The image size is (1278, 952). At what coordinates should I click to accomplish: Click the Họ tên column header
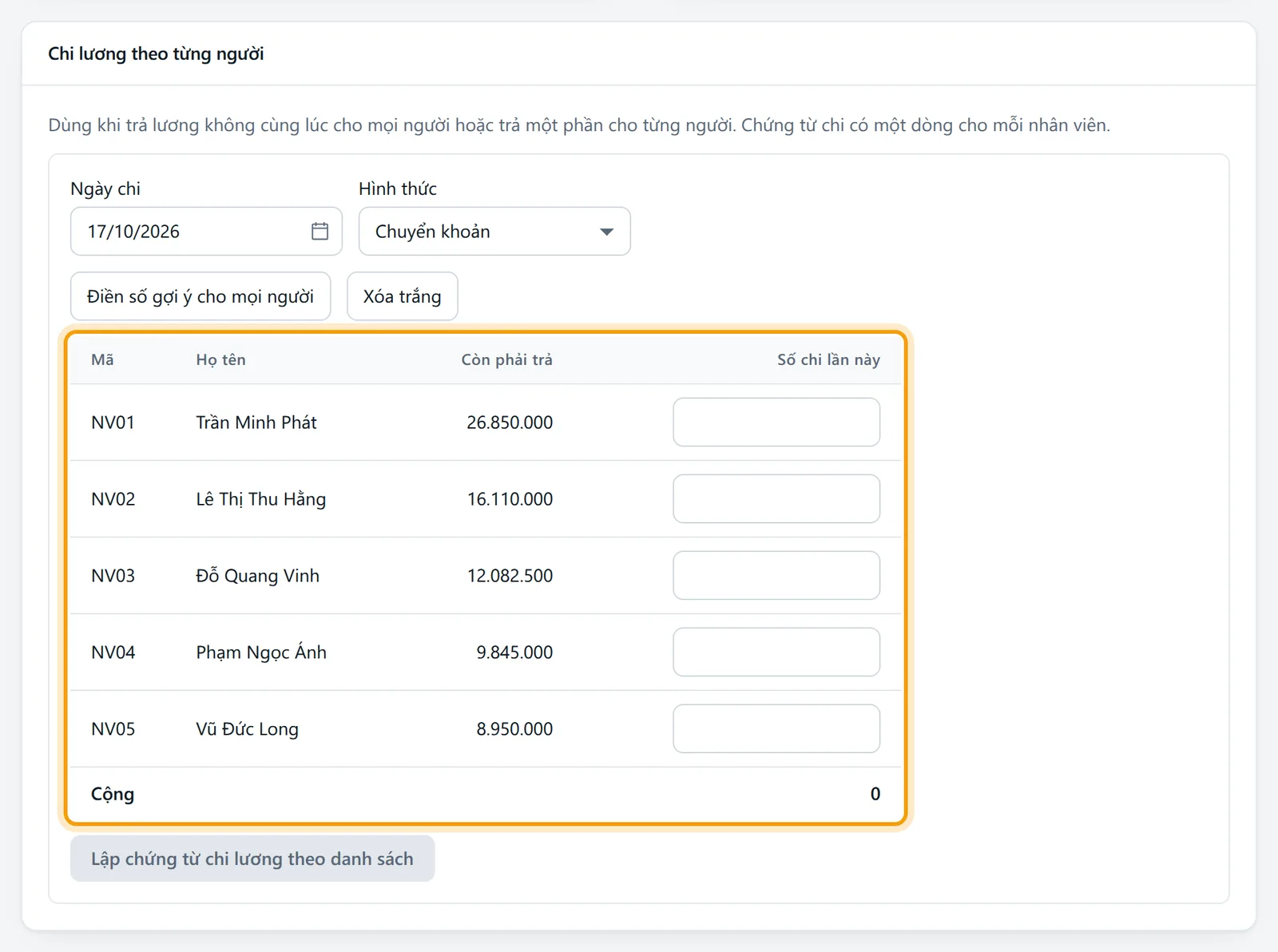pyautogui.click(x=221, y=359)
